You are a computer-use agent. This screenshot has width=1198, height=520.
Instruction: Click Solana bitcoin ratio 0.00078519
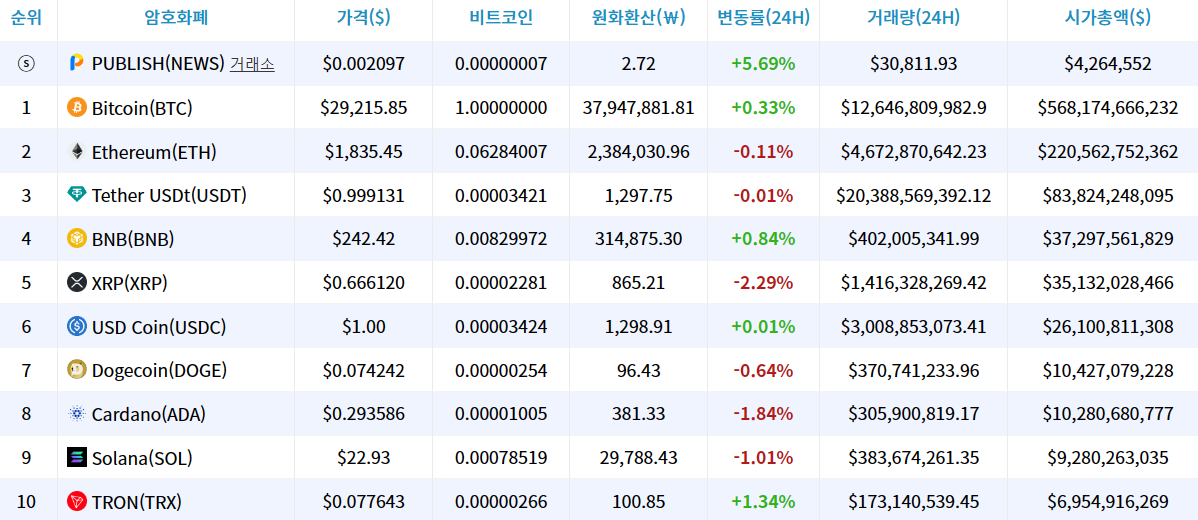point(501,458)
